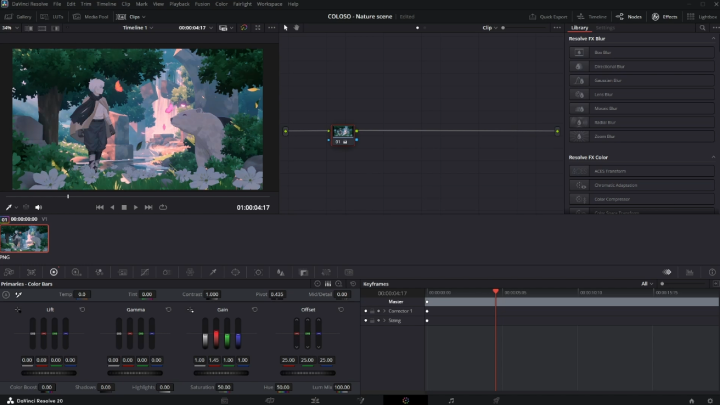
Task: Pick black point for Lift
Action: pyautogui.click(x=17, y=310)
